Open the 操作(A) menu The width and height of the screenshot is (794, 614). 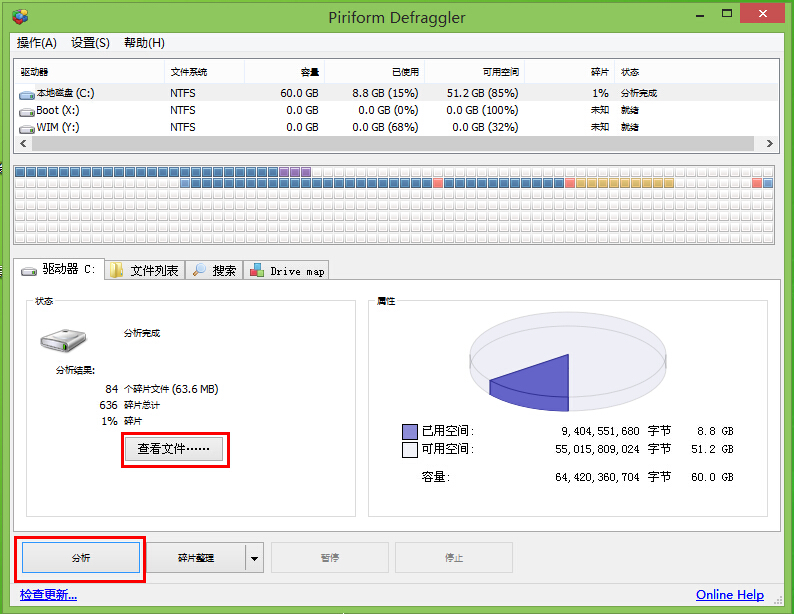36,43
